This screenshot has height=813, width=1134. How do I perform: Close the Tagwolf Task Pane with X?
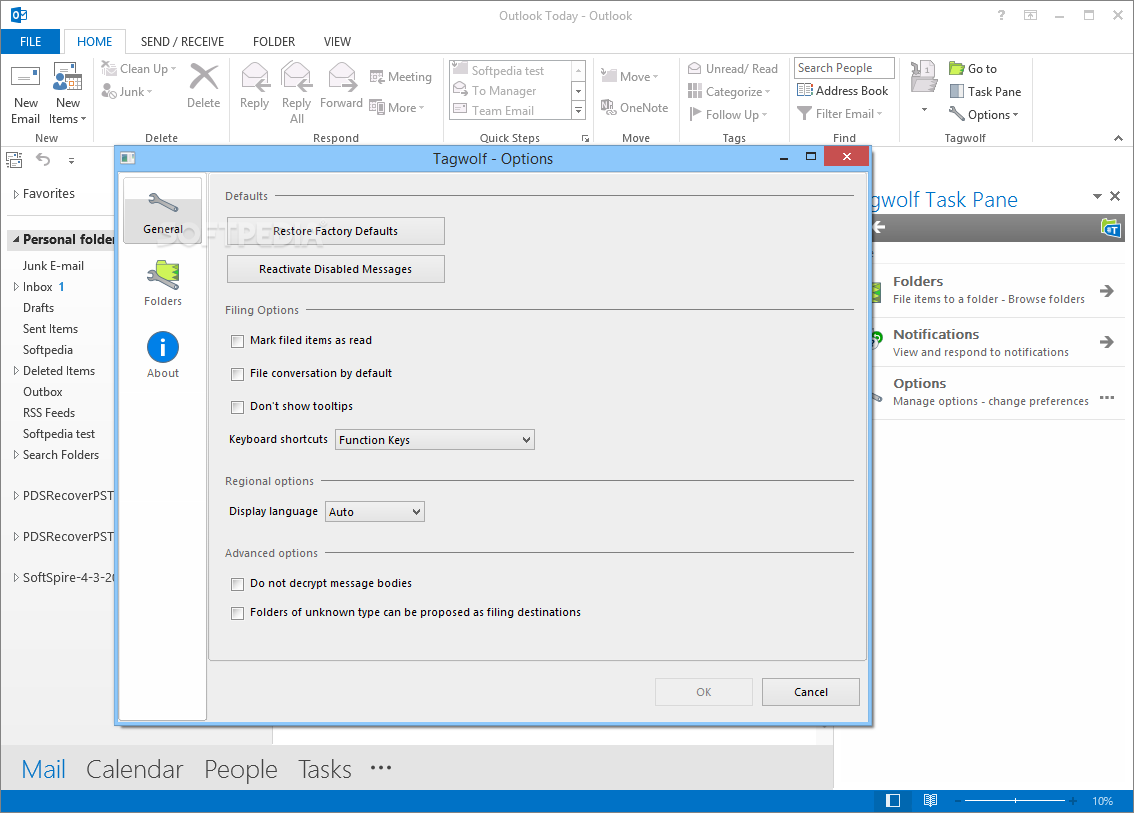click(x=1115, y=196)
